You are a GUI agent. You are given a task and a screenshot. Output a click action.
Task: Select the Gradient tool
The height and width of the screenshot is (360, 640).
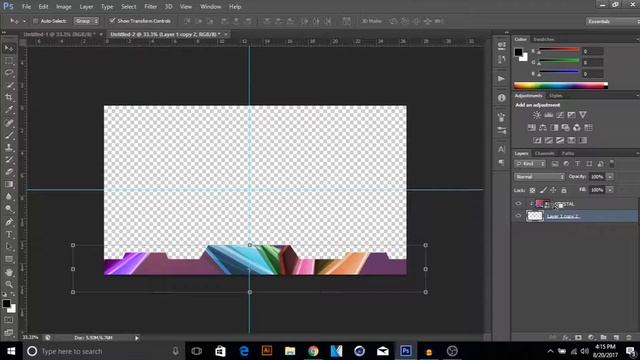[9, 184]
